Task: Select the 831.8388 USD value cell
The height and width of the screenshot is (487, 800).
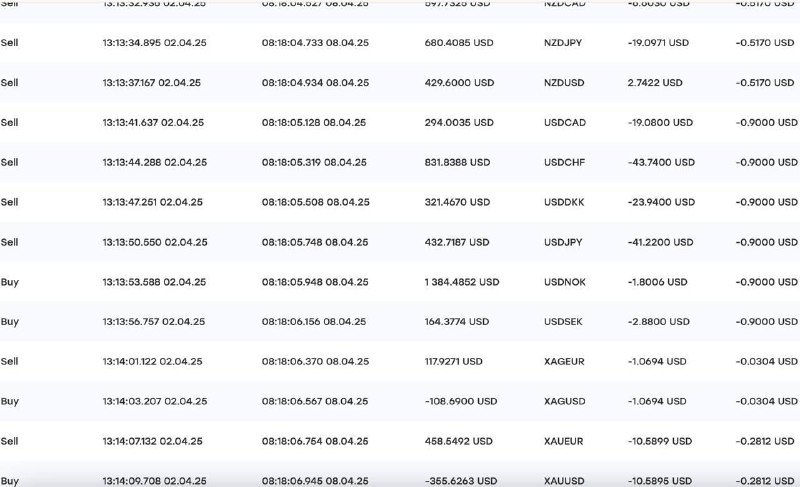Action: click(457, 162)
